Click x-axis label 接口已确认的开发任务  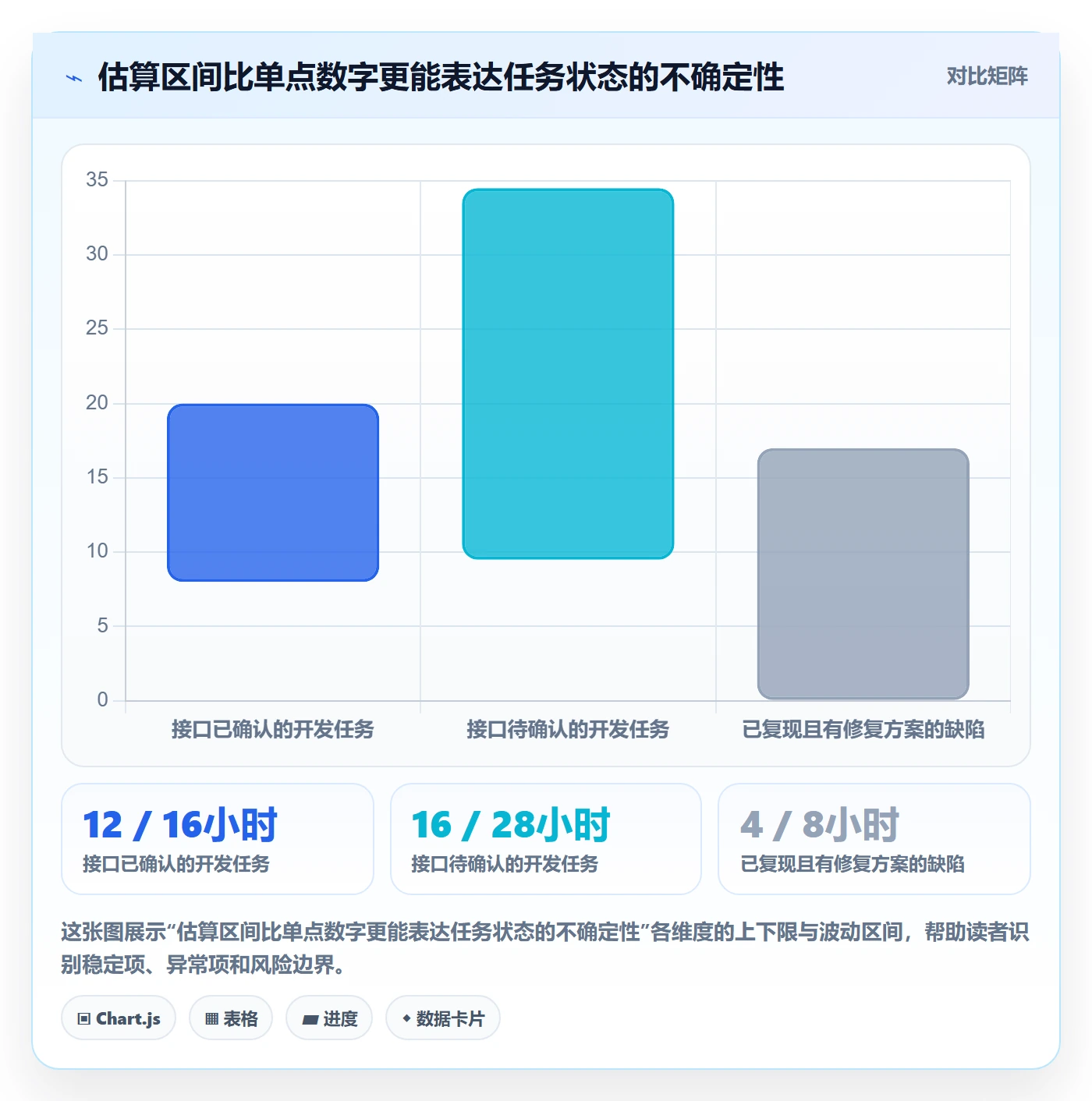273,729
